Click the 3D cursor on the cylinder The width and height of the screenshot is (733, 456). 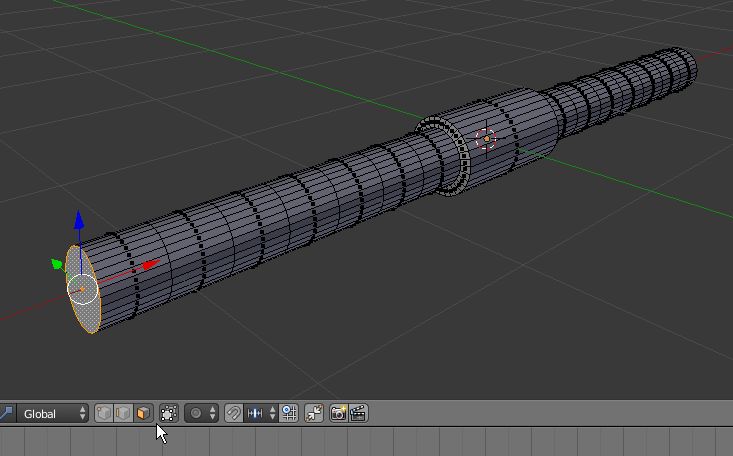click(486, 138)
